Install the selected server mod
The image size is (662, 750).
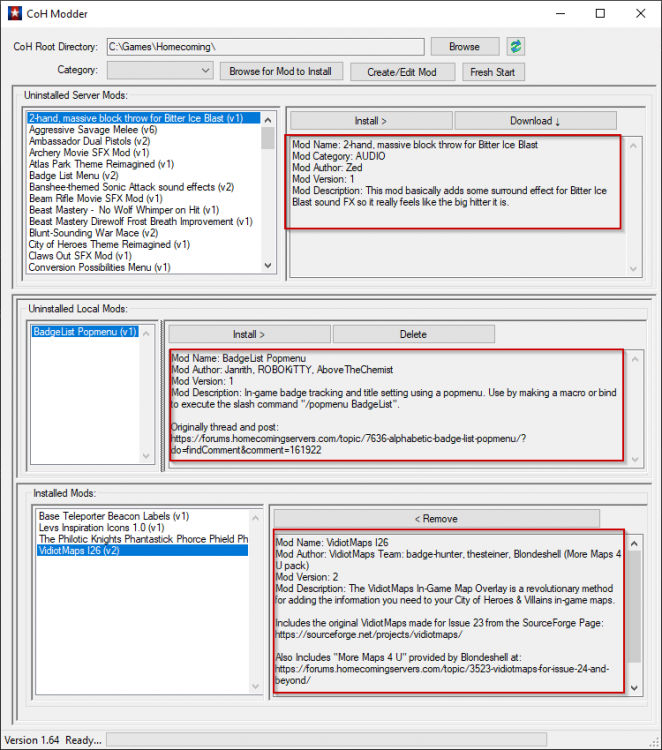pos(370,121)
